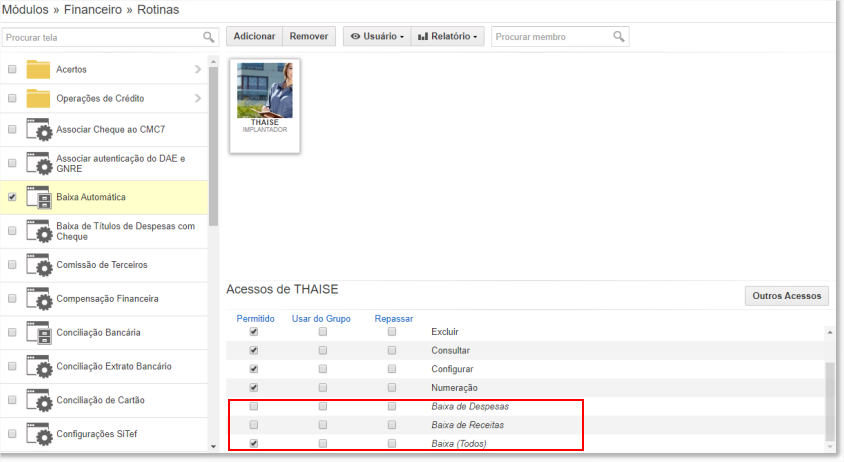Select the Comissão de Terceiros gear icon
Image resolution: width=844 pixels, height=462 pixels.
click(x=39, y=265)
